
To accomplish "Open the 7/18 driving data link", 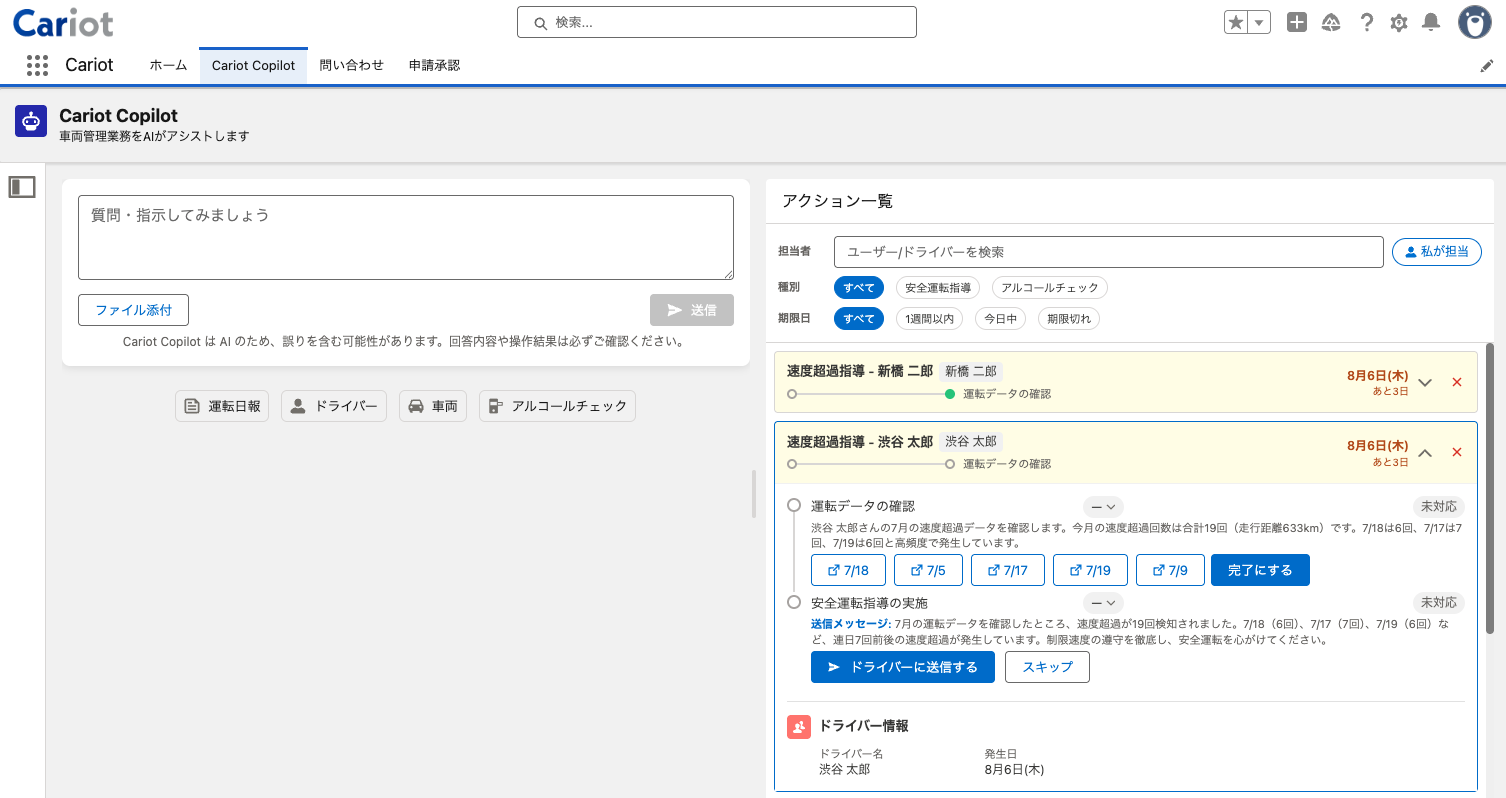I will (847, 570).
